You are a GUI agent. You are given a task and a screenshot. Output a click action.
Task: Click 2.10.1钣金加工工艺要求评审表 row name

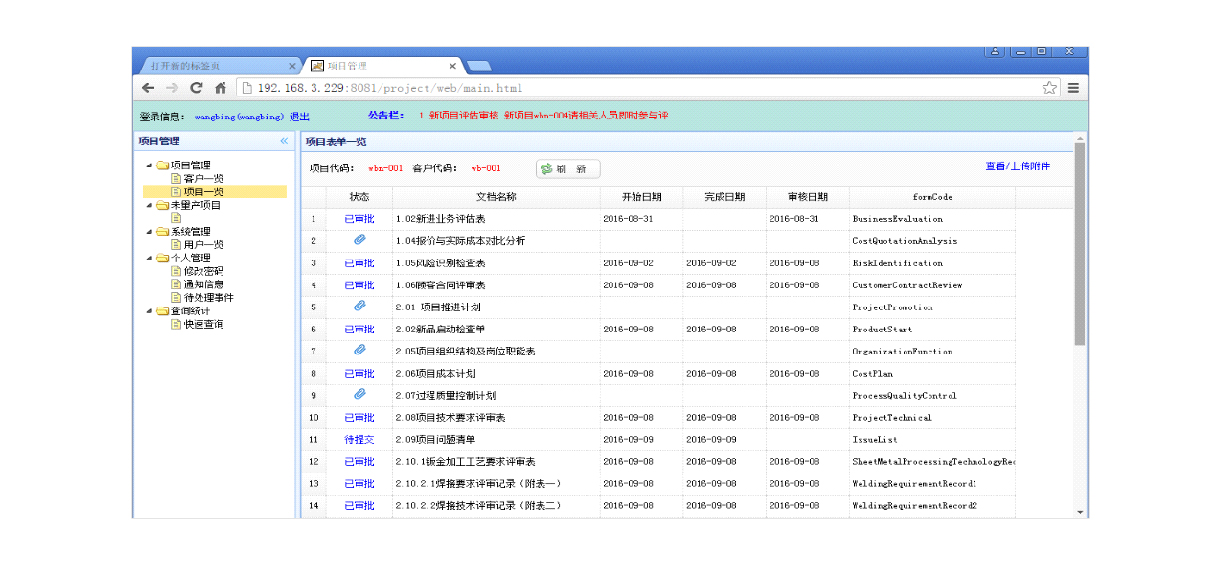tap(465, 461)
